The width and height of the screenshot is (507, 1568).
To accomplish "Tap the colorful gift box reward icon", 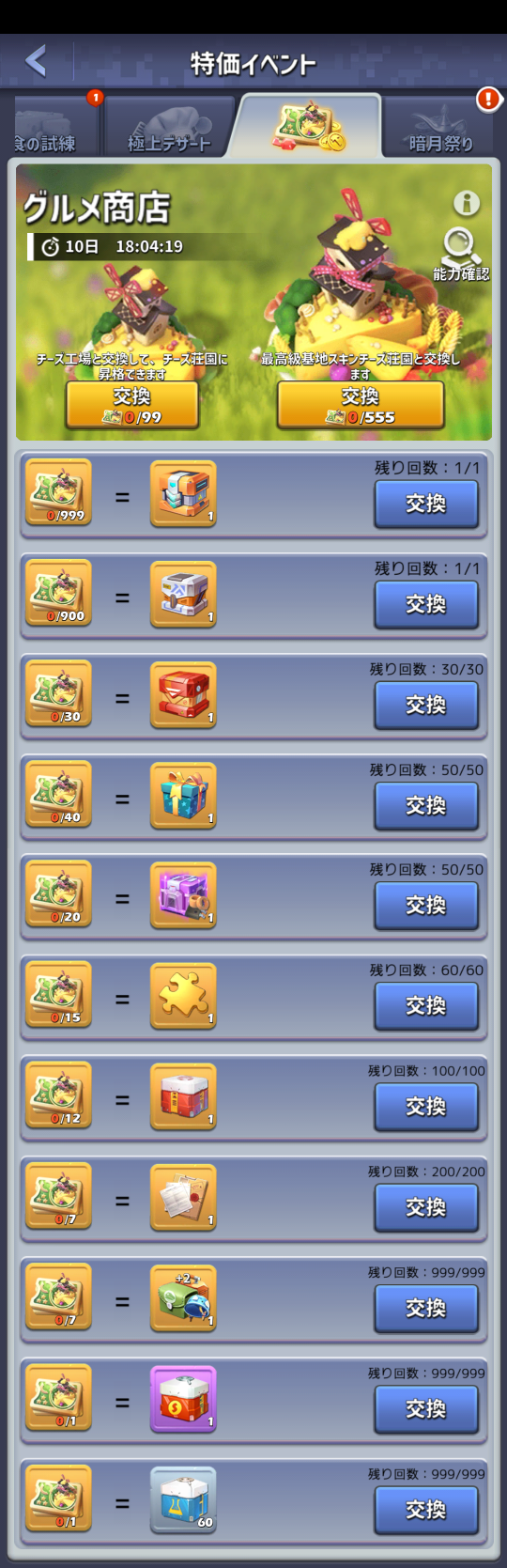I will (x=183, y=796).
